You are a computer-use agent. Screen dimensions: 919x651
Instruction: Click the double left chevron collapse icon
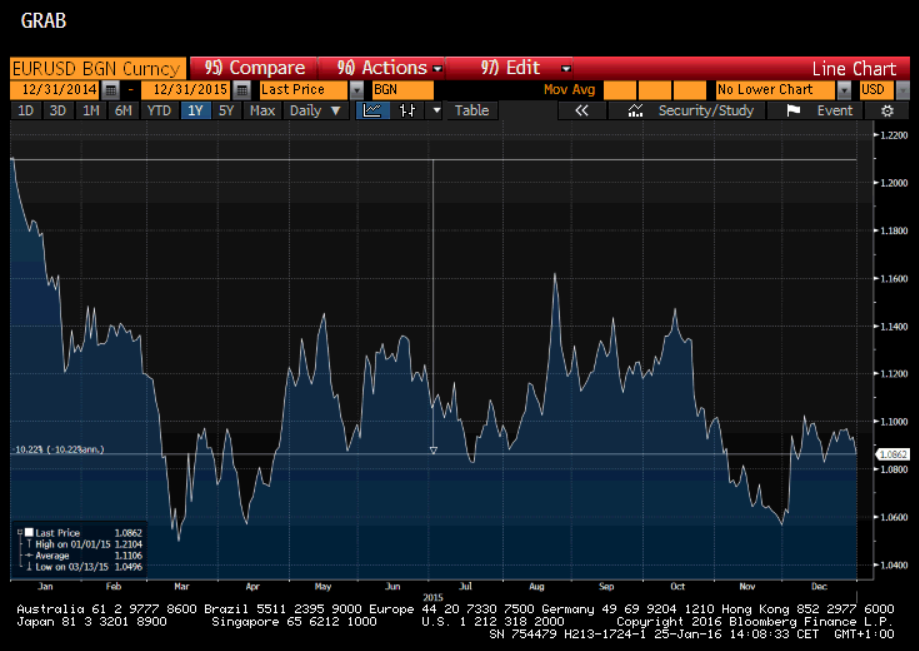tap(581, 110)
